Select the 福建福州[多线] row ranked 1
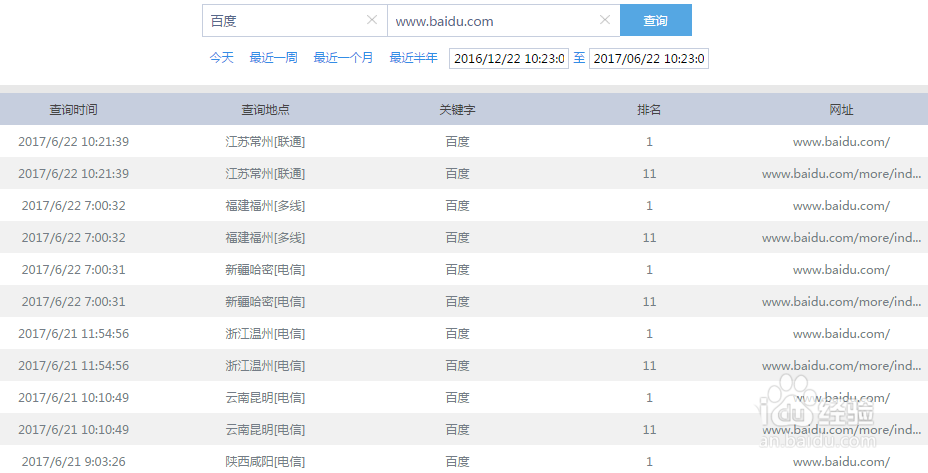This screenshot has height=473, width=928. point(265,206)
